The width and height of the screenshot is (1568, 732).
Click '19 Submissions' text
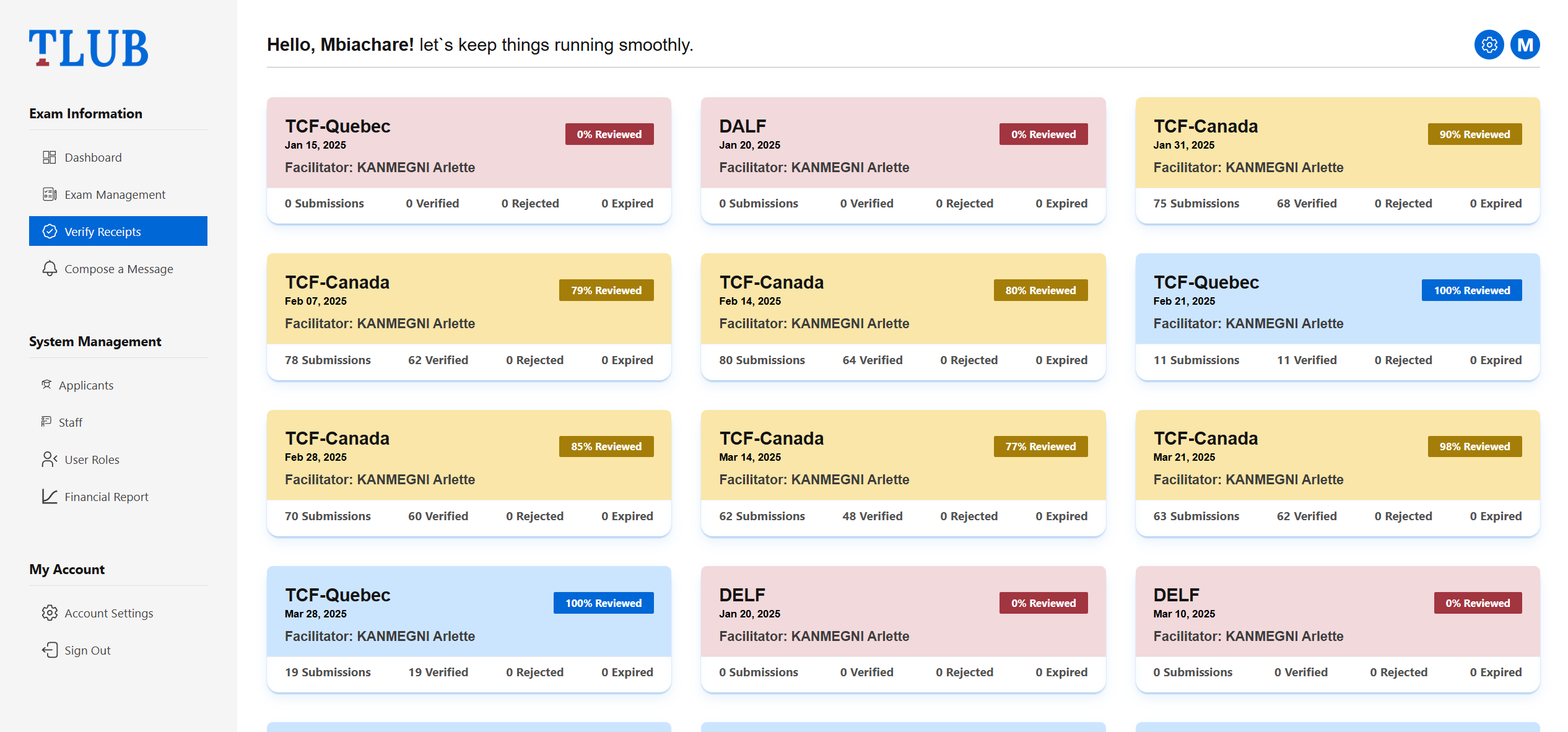point(328,673)
